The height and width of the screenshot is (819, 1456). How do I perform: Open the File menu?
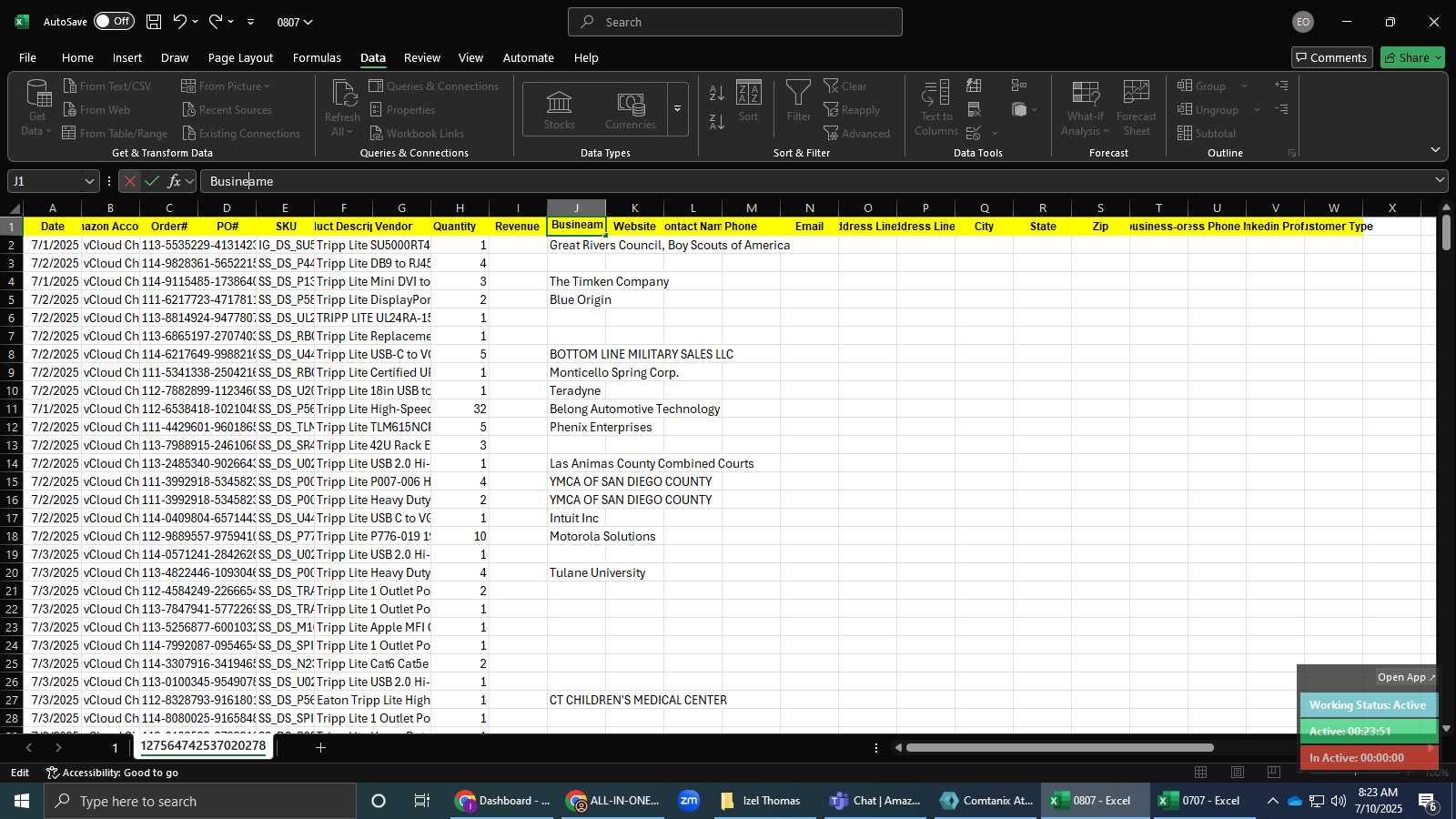click(x=28, y=57)
